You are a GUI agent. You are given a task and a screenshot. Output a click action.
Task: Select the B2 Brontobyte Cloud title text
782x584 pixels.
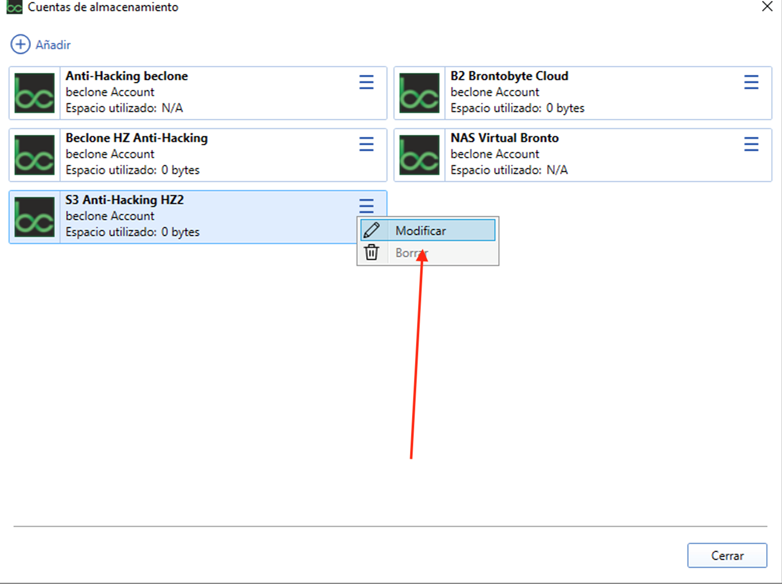tap(509, 76)
